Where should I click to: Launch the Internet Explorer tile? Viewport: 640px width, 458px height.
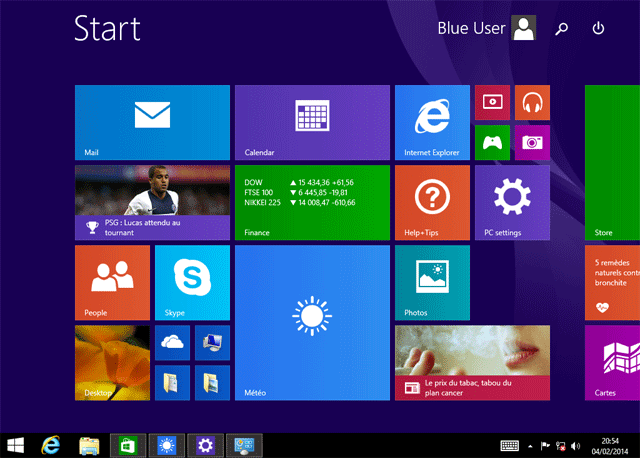tap(432, 122)
